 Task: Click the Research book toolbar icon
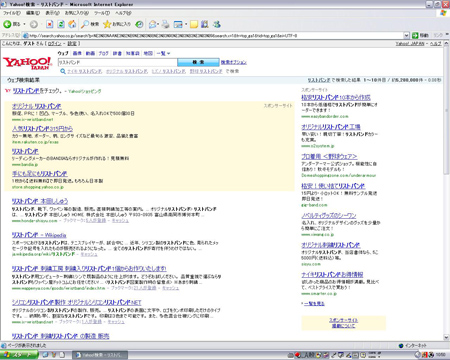205,24
